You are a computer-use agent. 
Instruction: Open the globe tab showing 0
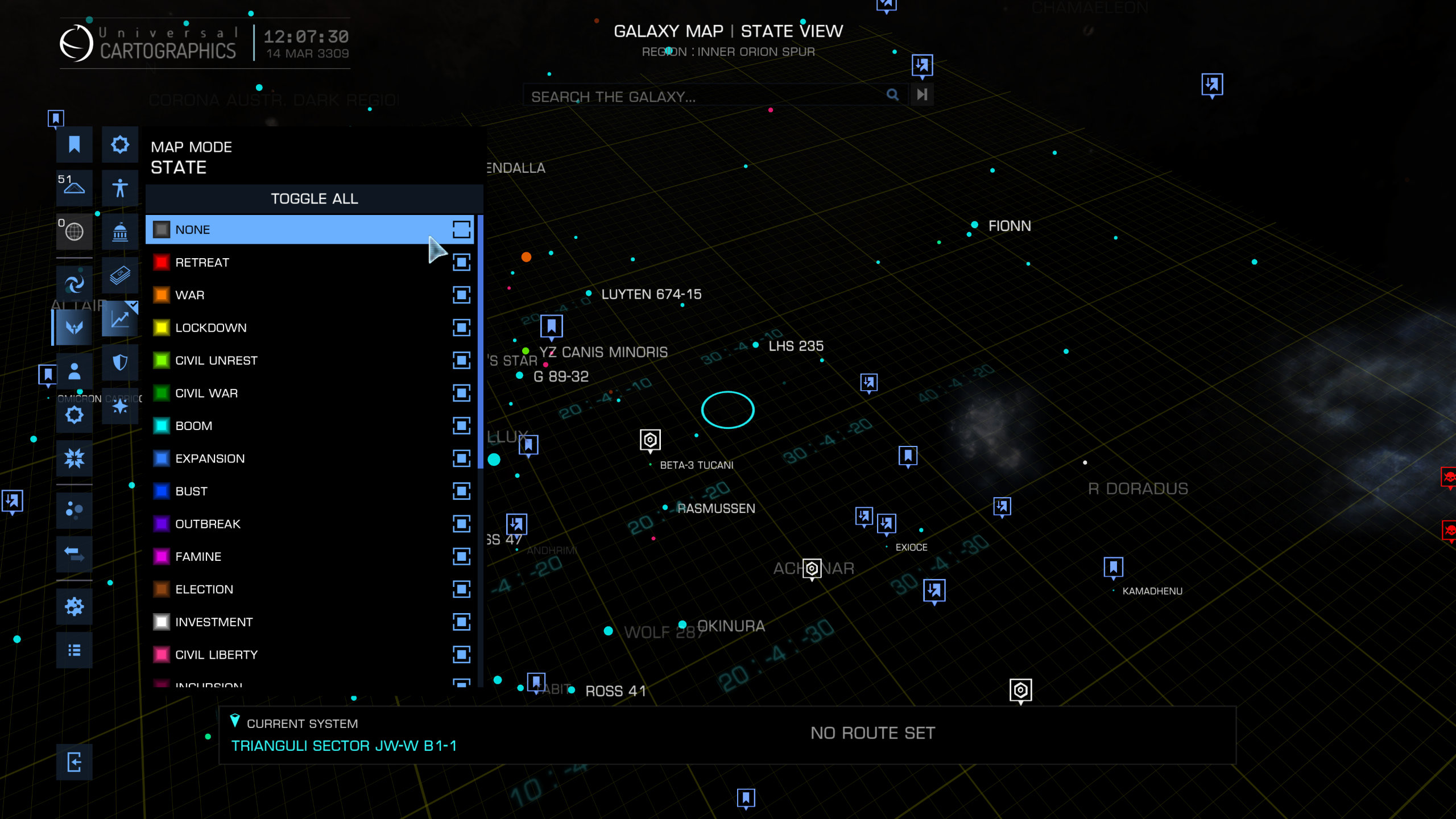[74, 231]
